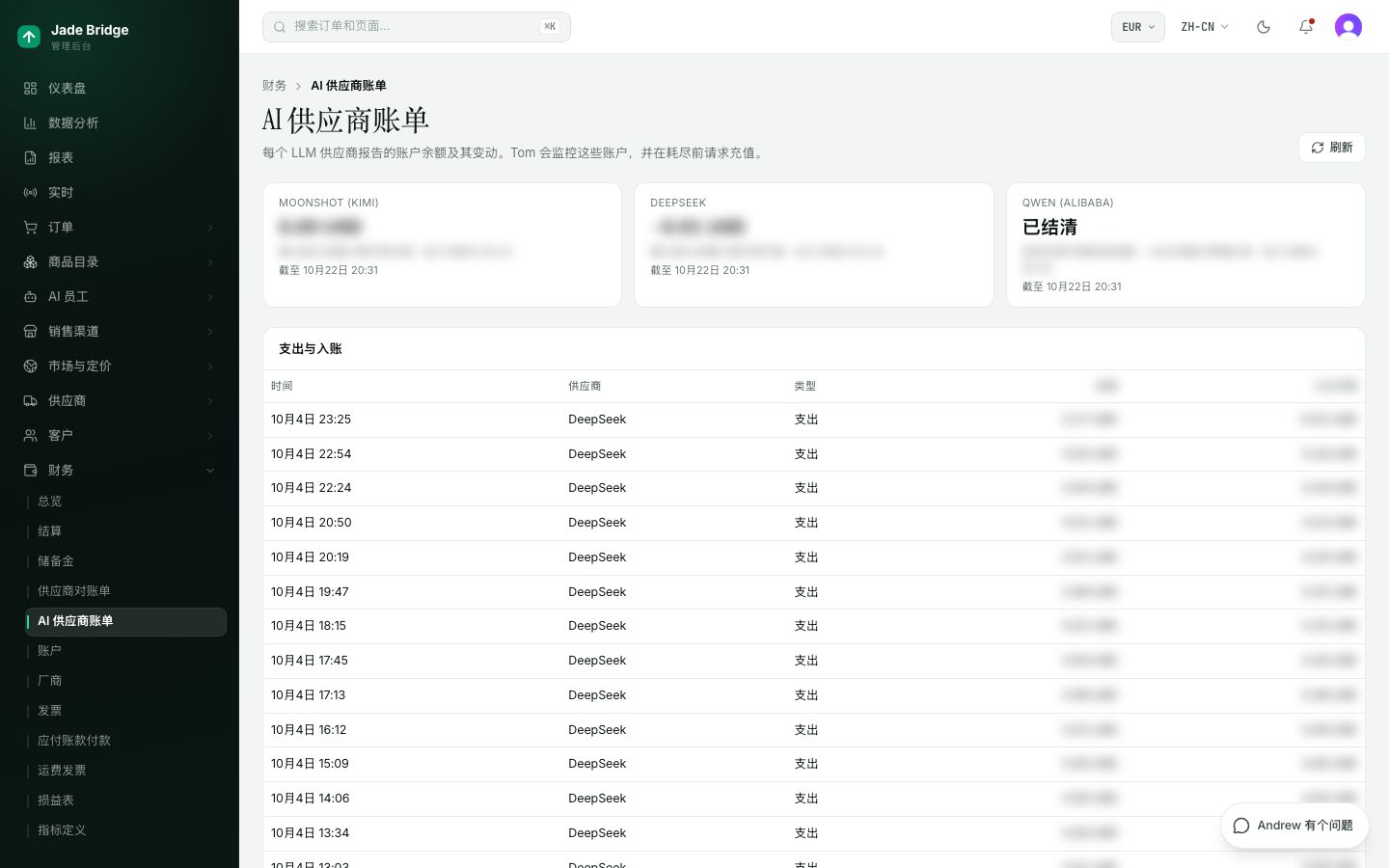This screenshot has height=868, width=1389.
Task: Focus the 搜索订单和页面 search field
Action: 417,27
